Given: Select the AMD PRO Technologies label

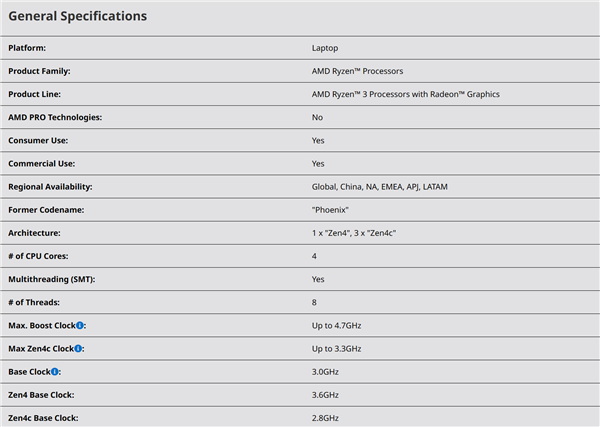Looking at the screenshot, I should point(55,117).
